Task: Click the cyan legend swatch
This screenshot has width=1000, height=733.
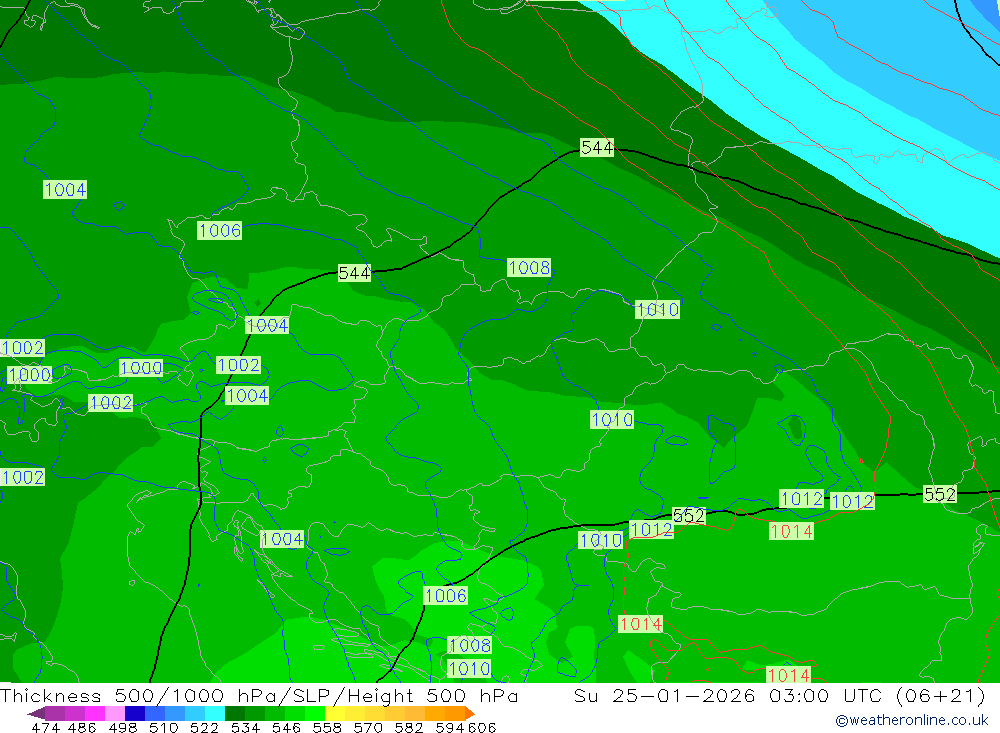Action: pos(215,713)
